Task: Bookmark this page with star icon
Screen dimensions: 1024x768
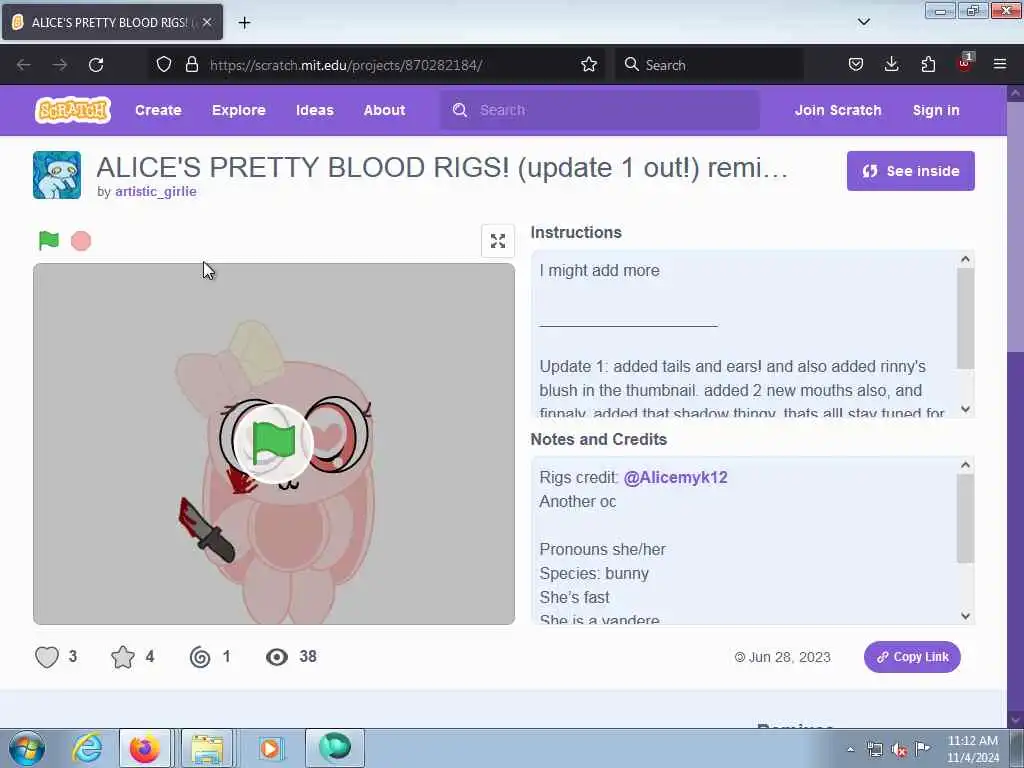Action: click(x=588, y=64)
